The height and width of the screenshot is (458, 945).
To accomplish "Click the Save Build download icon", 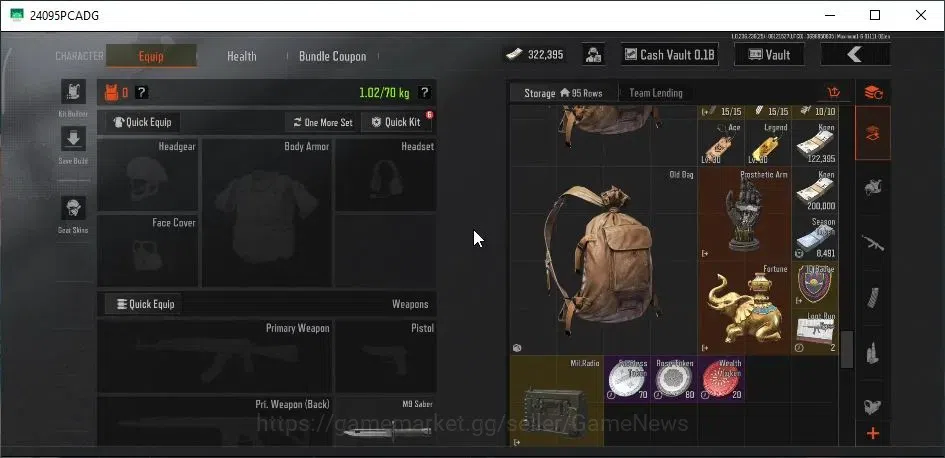I will (73, 139).
